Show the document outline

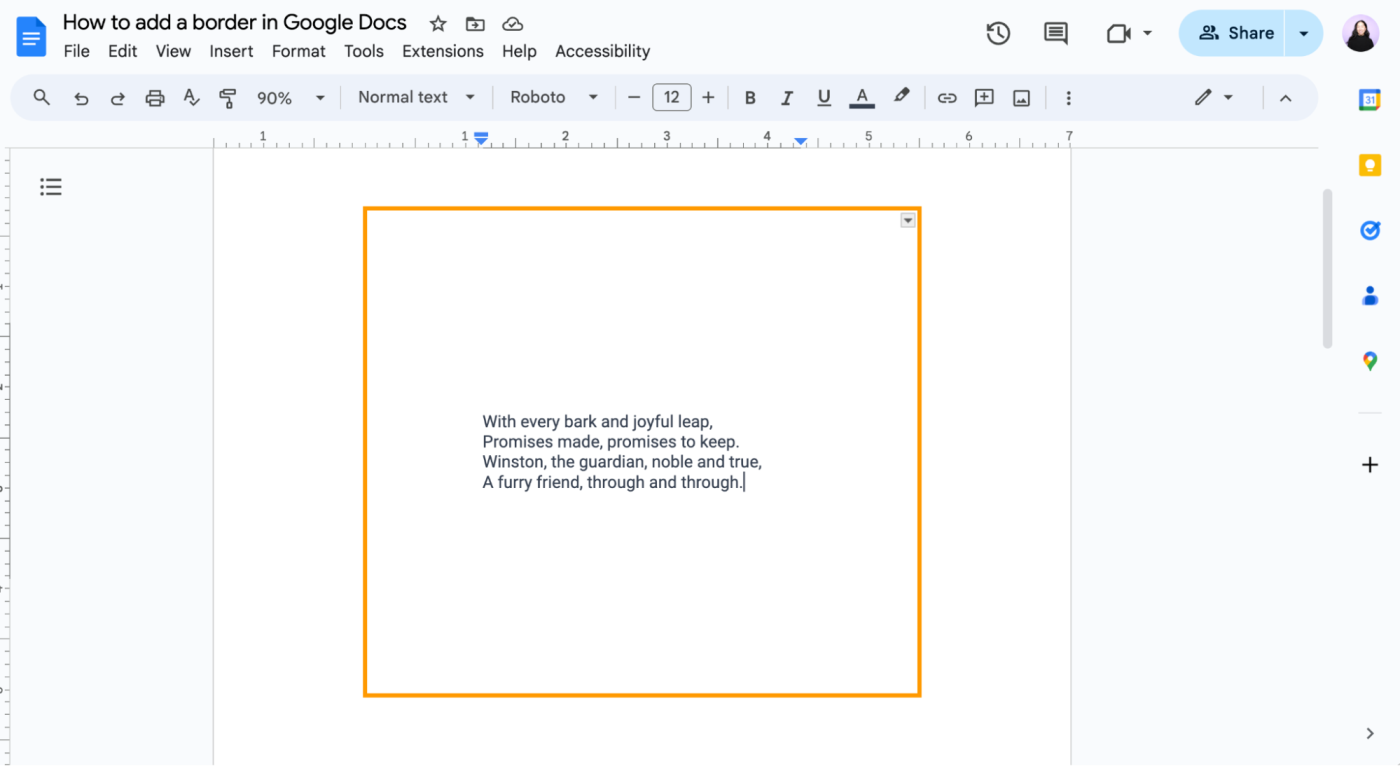[x=51, y=186]
